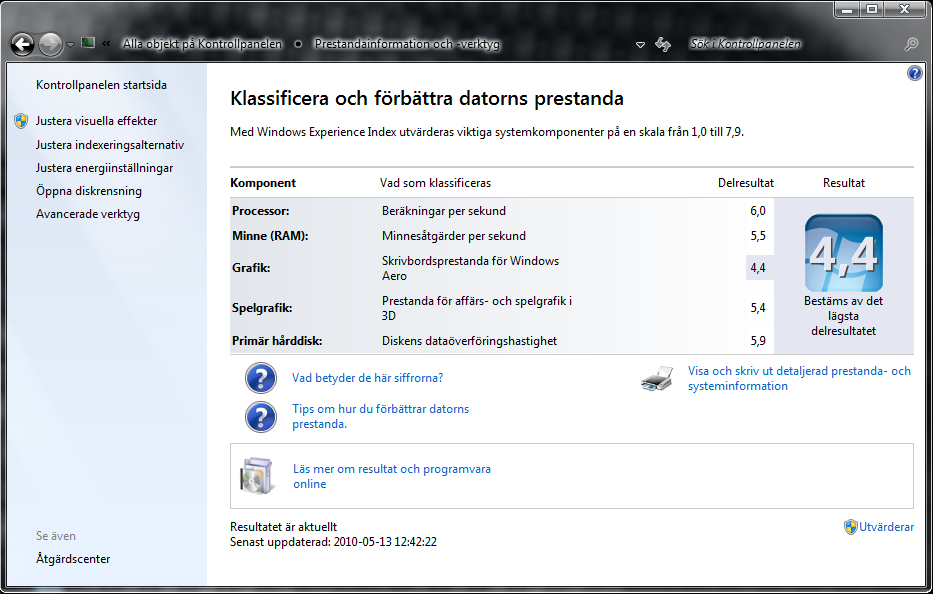Click 'Utvärderar' link

click(x=886, y=527)
